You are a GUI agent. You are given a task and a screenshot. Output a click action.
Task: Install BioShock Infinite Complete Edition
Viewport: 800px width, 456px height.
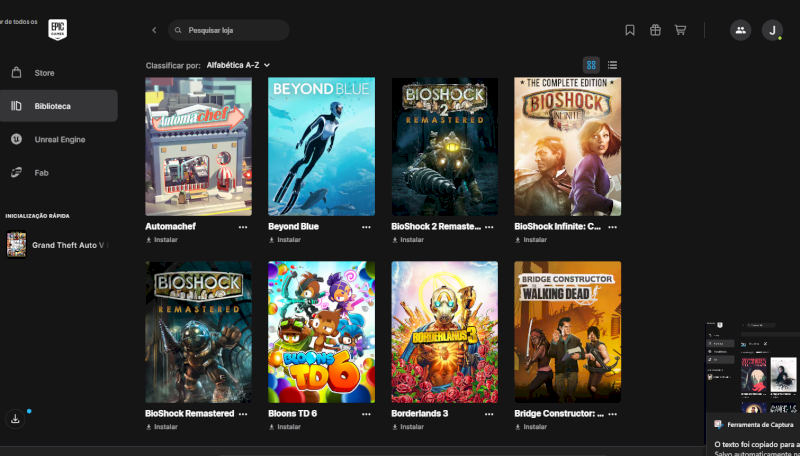tap(531, 240)
